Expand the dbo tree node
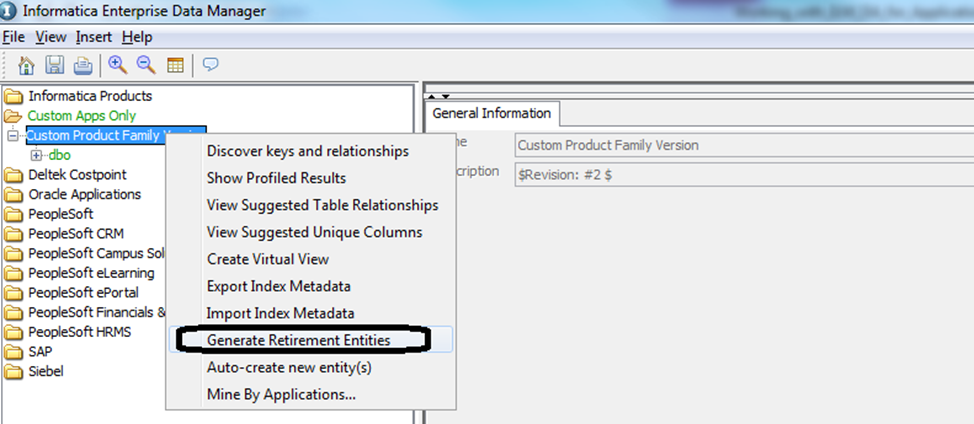This screenshot has height=424, width=974. click(x=37, y=155)
